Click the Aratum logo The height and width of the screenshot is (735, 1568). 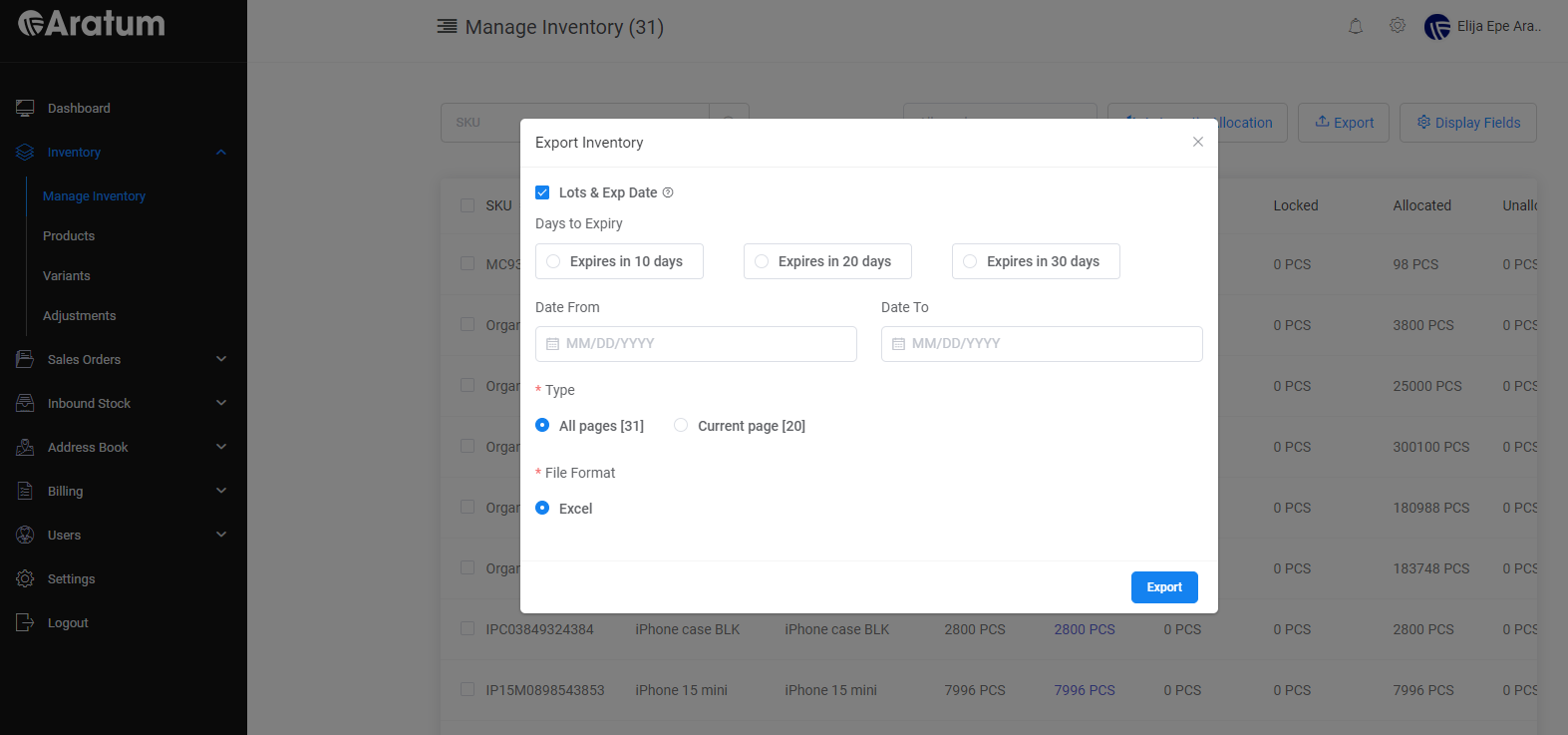pos(92,24)
